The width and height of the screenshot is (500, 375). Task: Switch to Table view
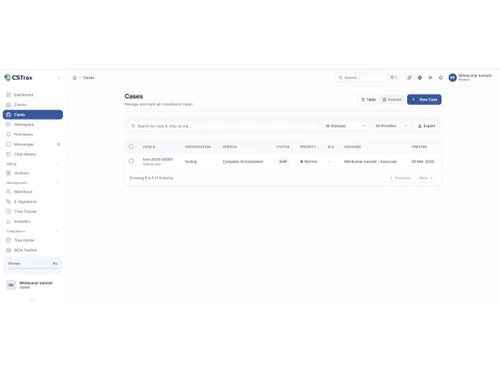pyautogui.click(x=369, y=99)
